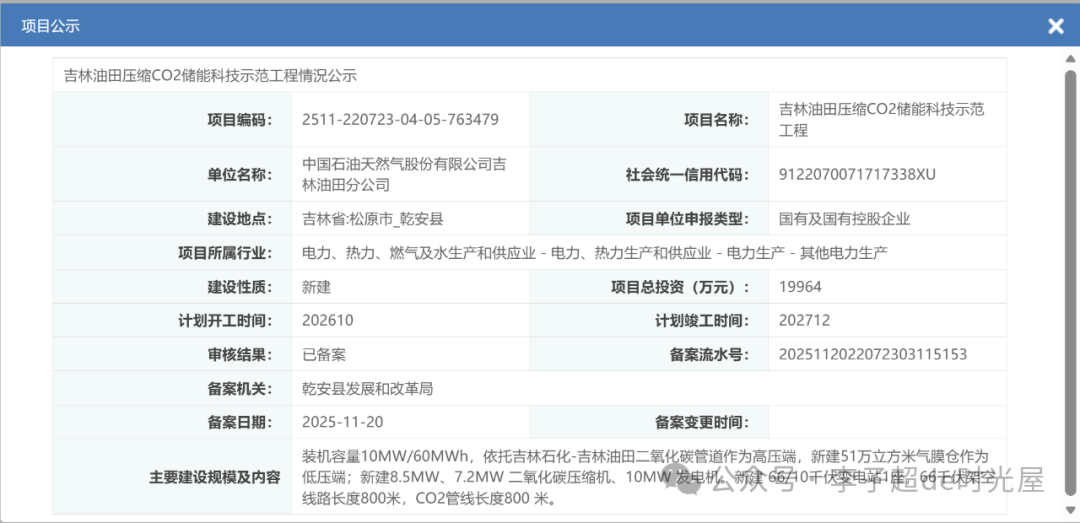Image resolution: width=1080 pixels, height=523 pixels.
Task: Click the 国有及国有控股企业 value
Action: [845, 219]
